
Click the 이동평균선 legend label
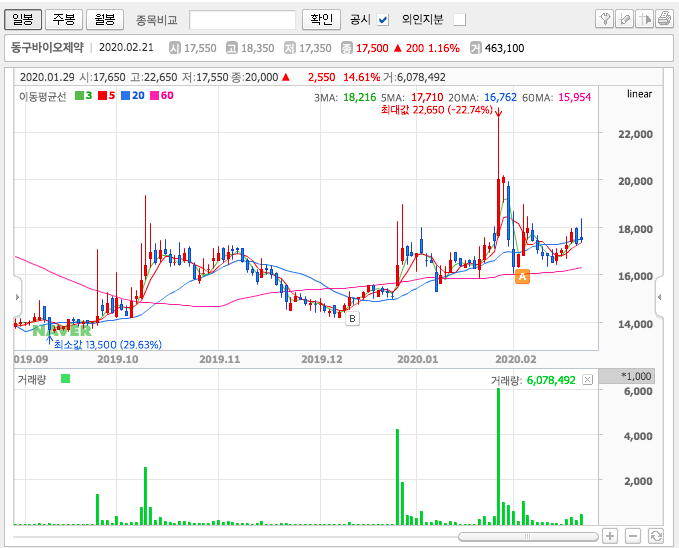[42, 96]
